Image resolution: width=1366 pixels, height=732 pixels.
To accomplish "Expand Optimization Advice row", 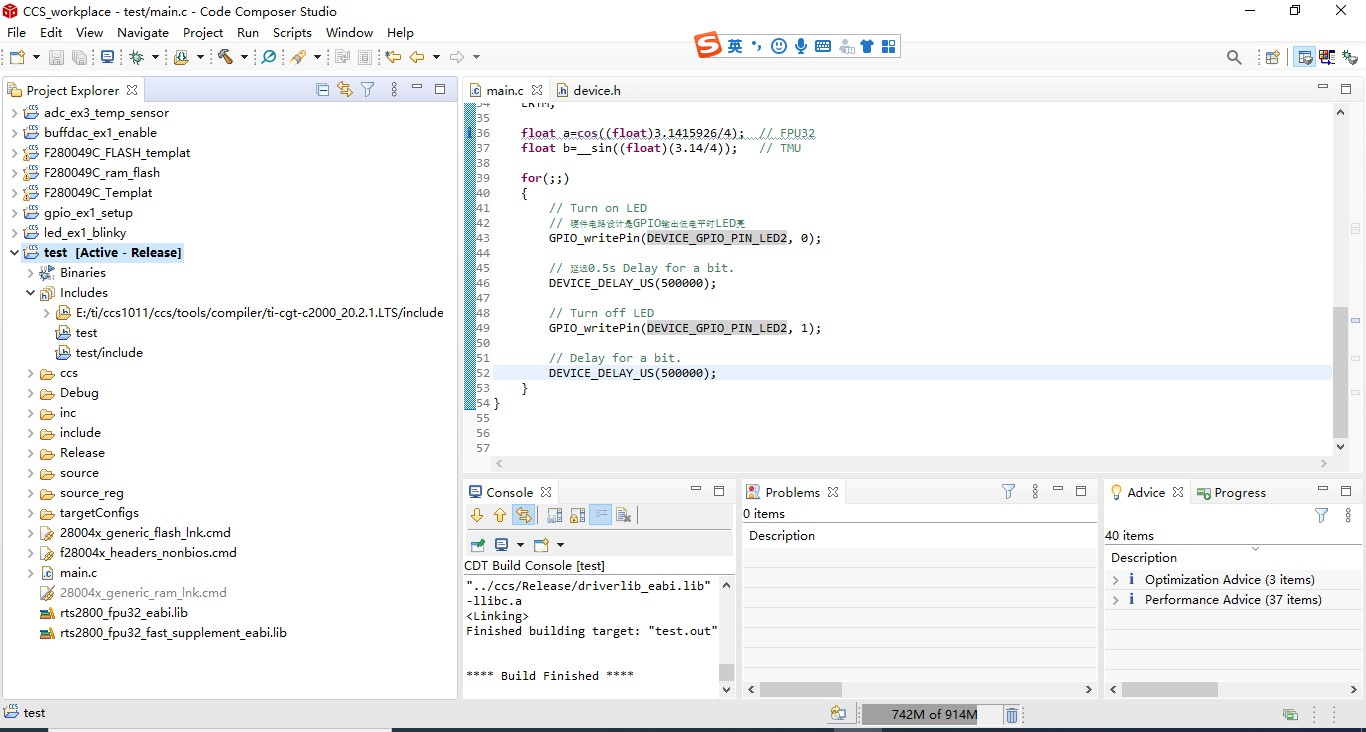I will pos(1116,580).
